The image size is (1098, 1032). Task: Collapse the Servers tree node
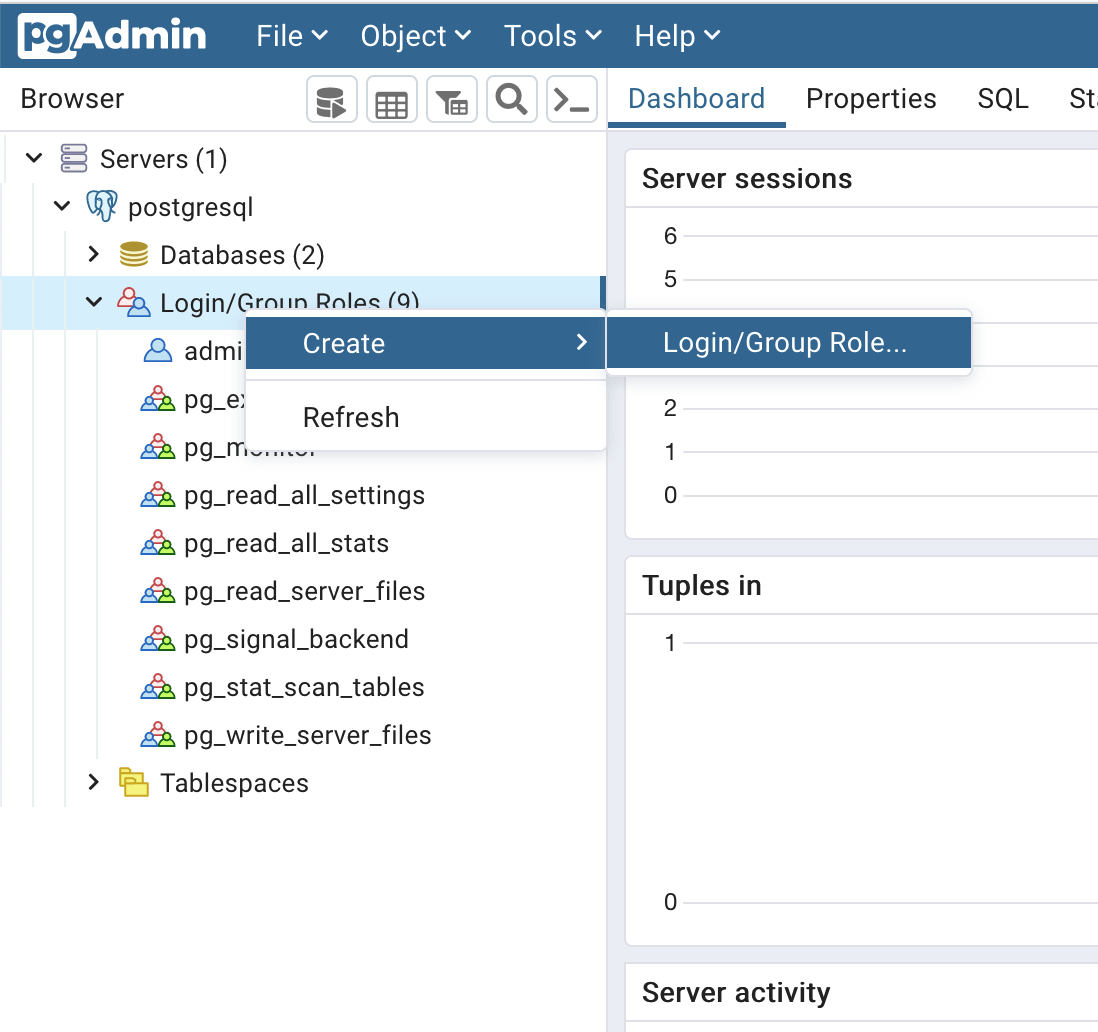34,159
